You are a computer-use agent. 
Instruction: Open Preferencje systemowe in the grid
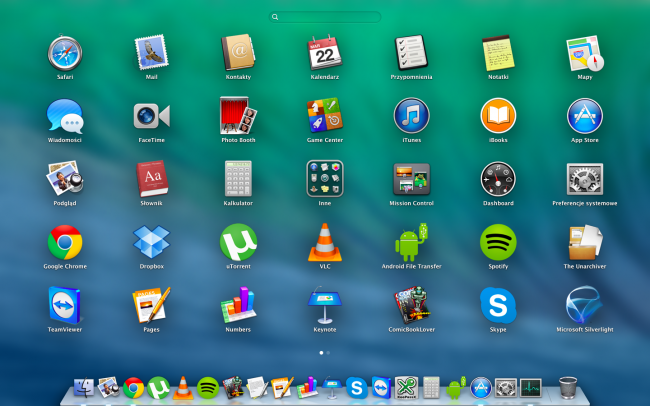coord(585,179)
